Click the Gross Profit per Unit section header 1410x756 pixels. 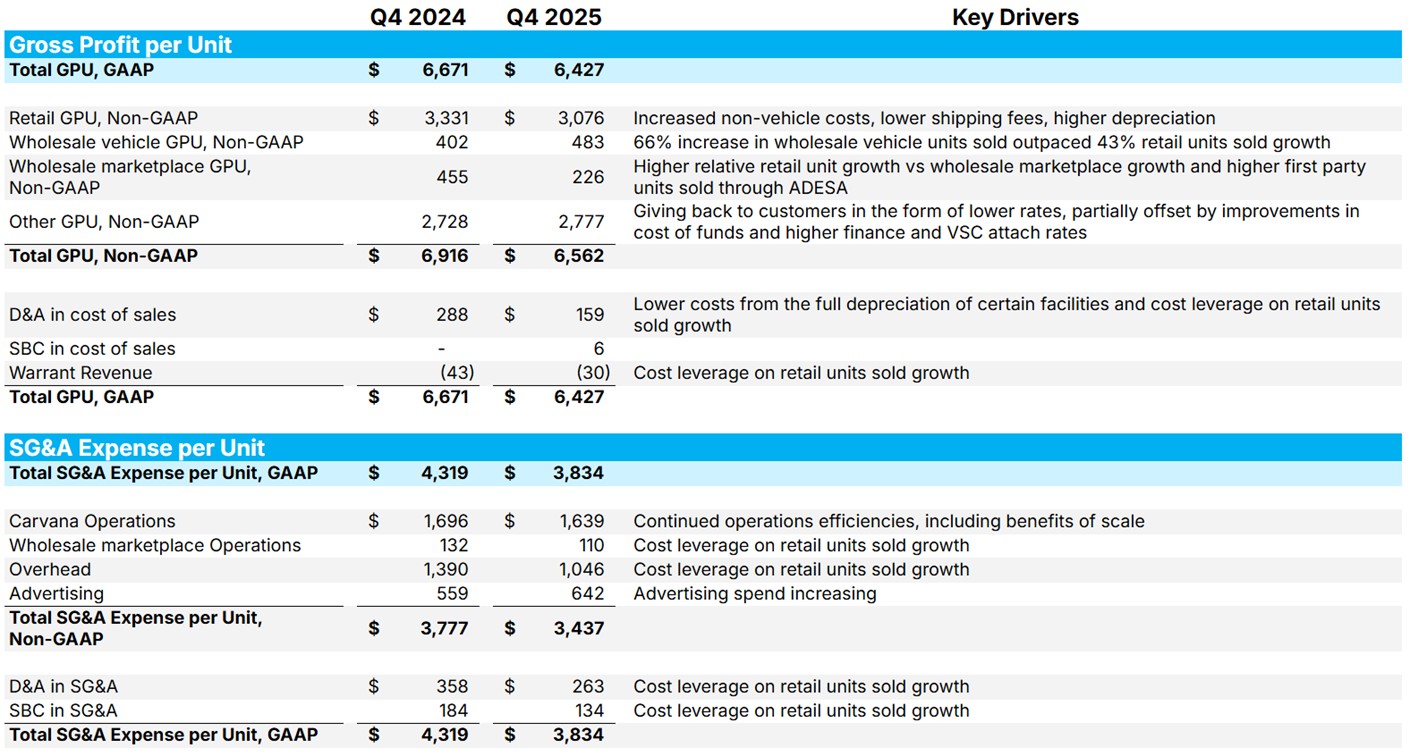pyautogui.click(x=120, y=45)
